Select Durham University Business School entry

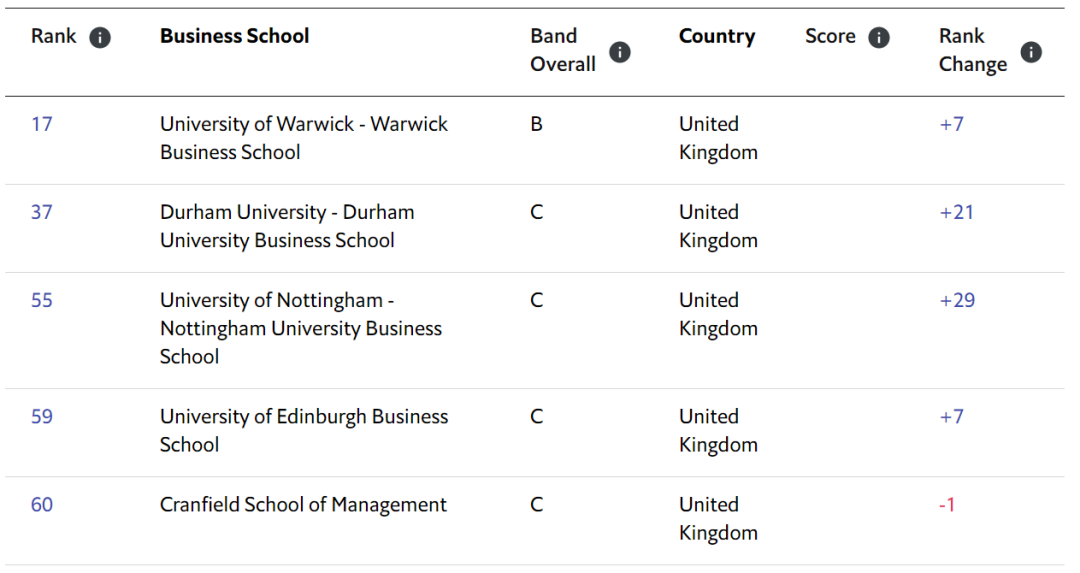pyautogui.click(x=286, y=226)
